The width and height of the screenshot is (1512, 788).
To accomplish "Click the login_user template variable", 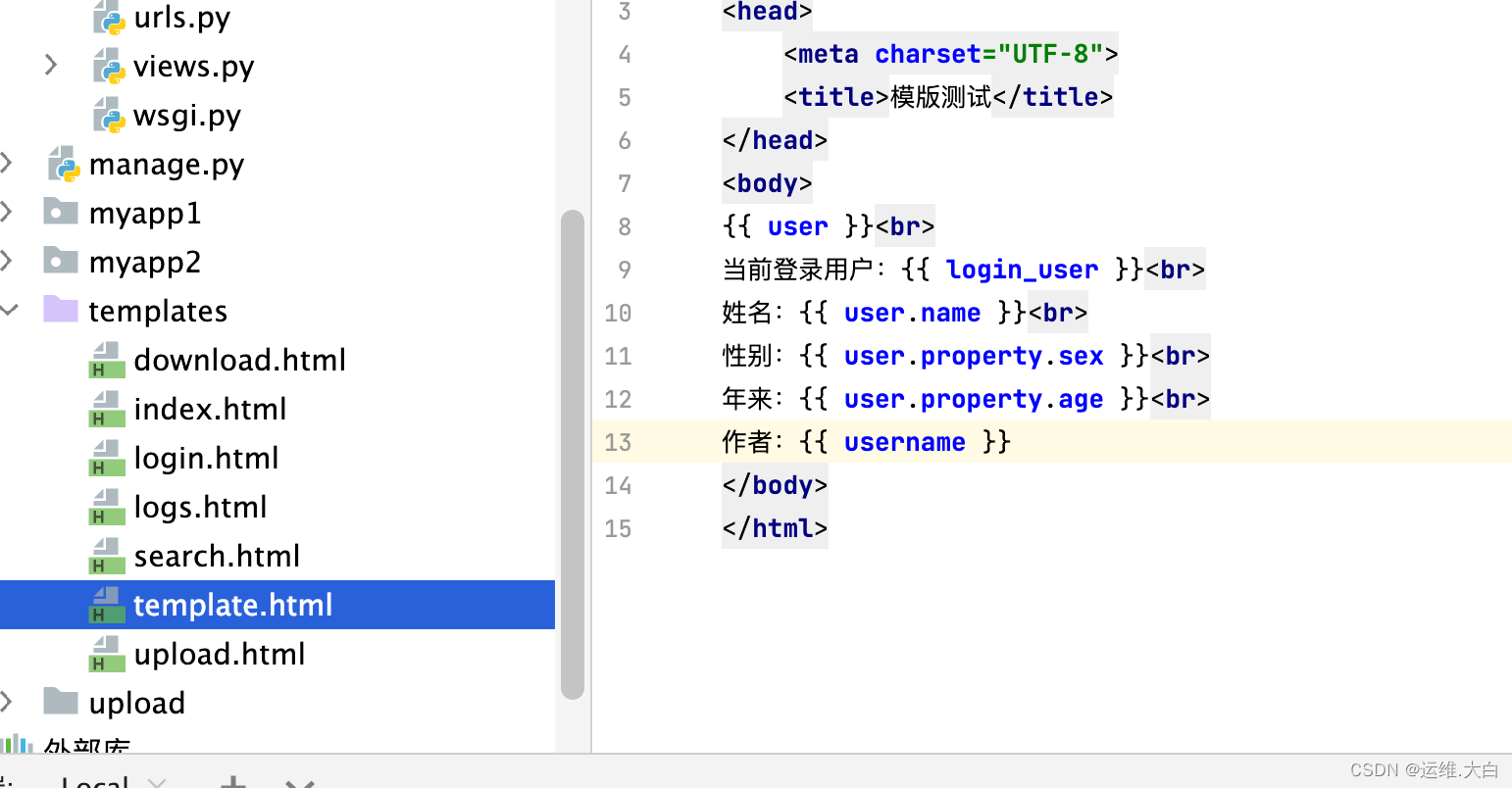I will point(1022,270).
